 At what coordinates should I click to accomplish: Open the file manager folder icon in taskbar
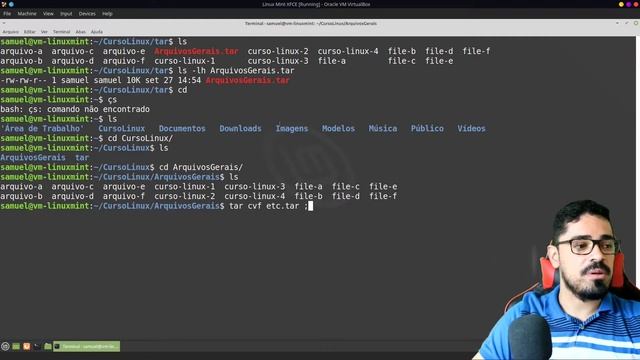(48, 347)
